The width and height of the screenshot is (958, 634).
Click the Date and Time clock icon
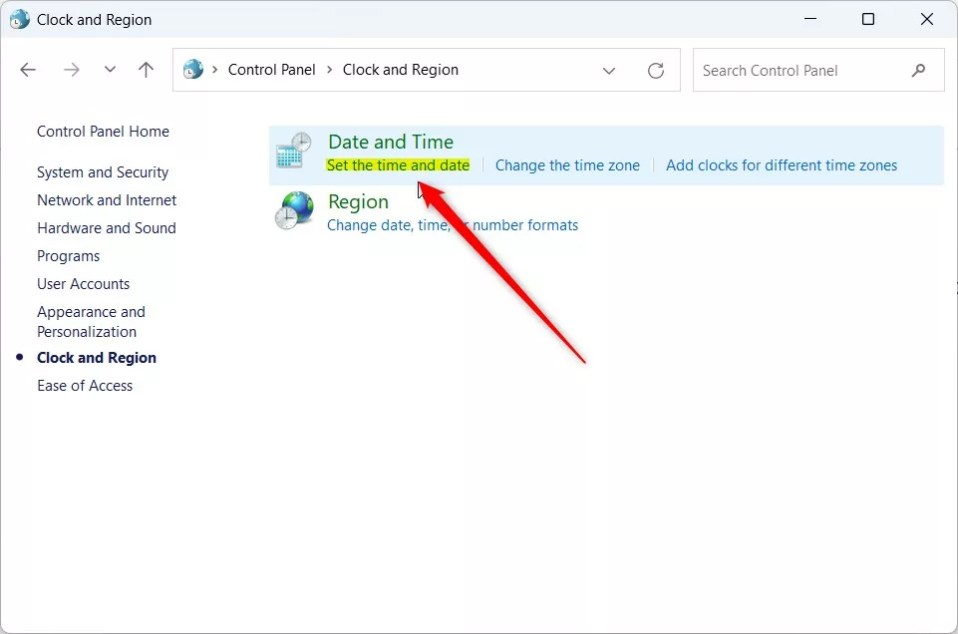(293, 150)
